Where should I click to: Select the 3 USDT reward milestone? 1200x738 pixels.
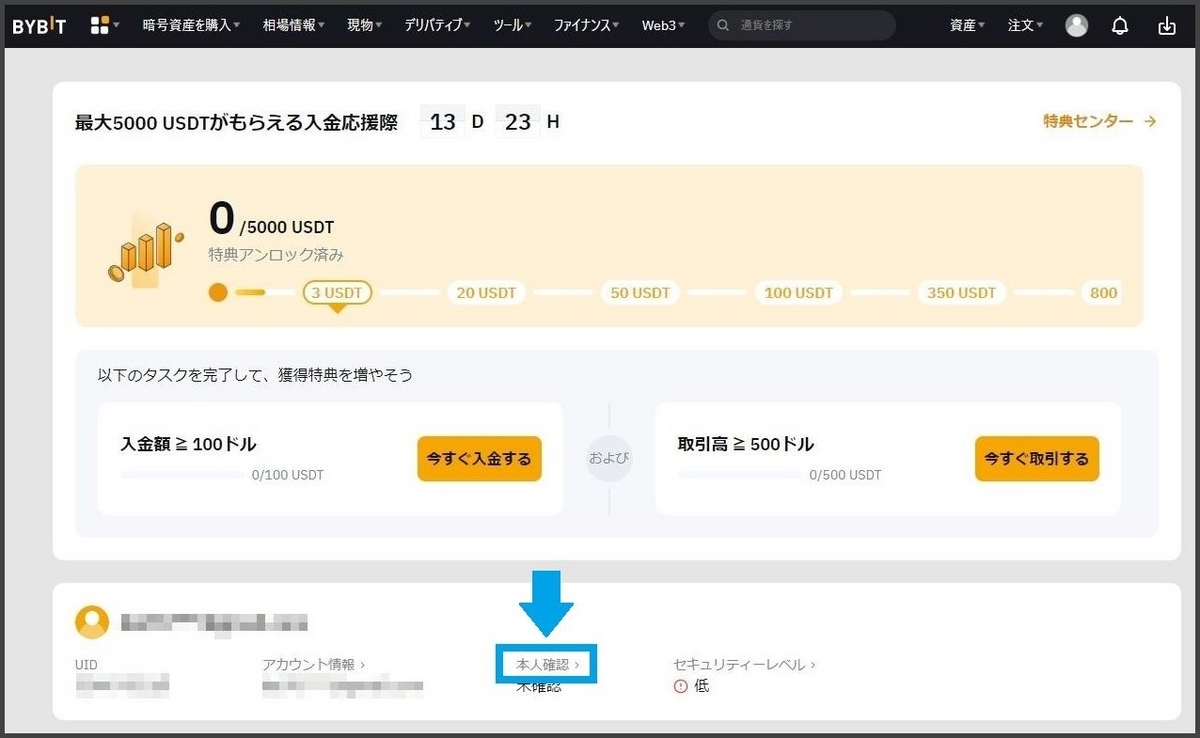337,293
